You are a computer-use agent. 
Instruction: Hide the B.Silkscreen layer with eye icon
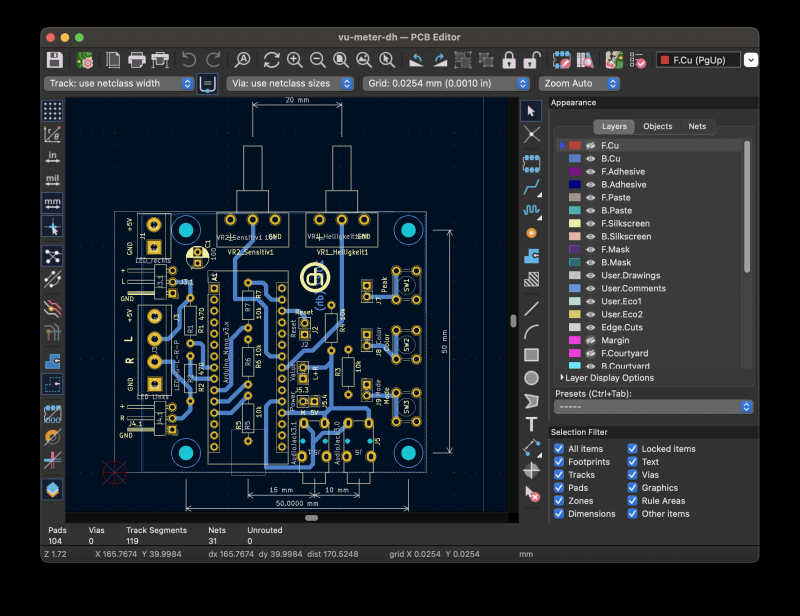tap(591, 236)
